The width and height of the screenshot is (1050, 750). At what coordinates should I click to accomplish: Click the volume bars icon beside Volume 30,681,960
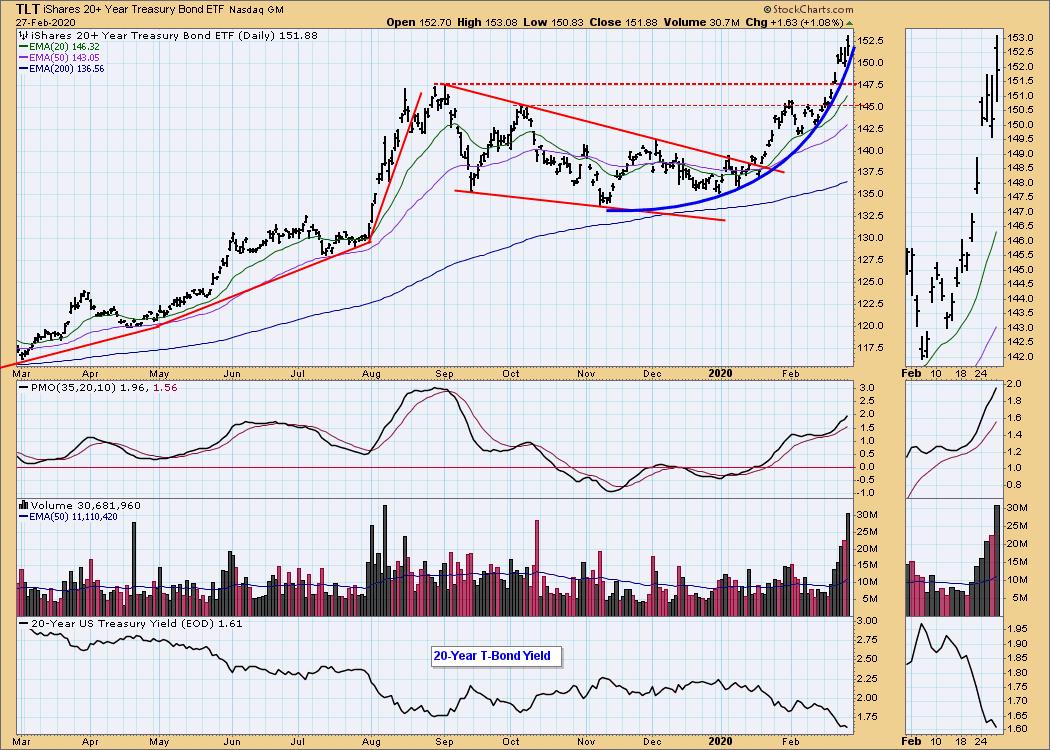[23, 506]
